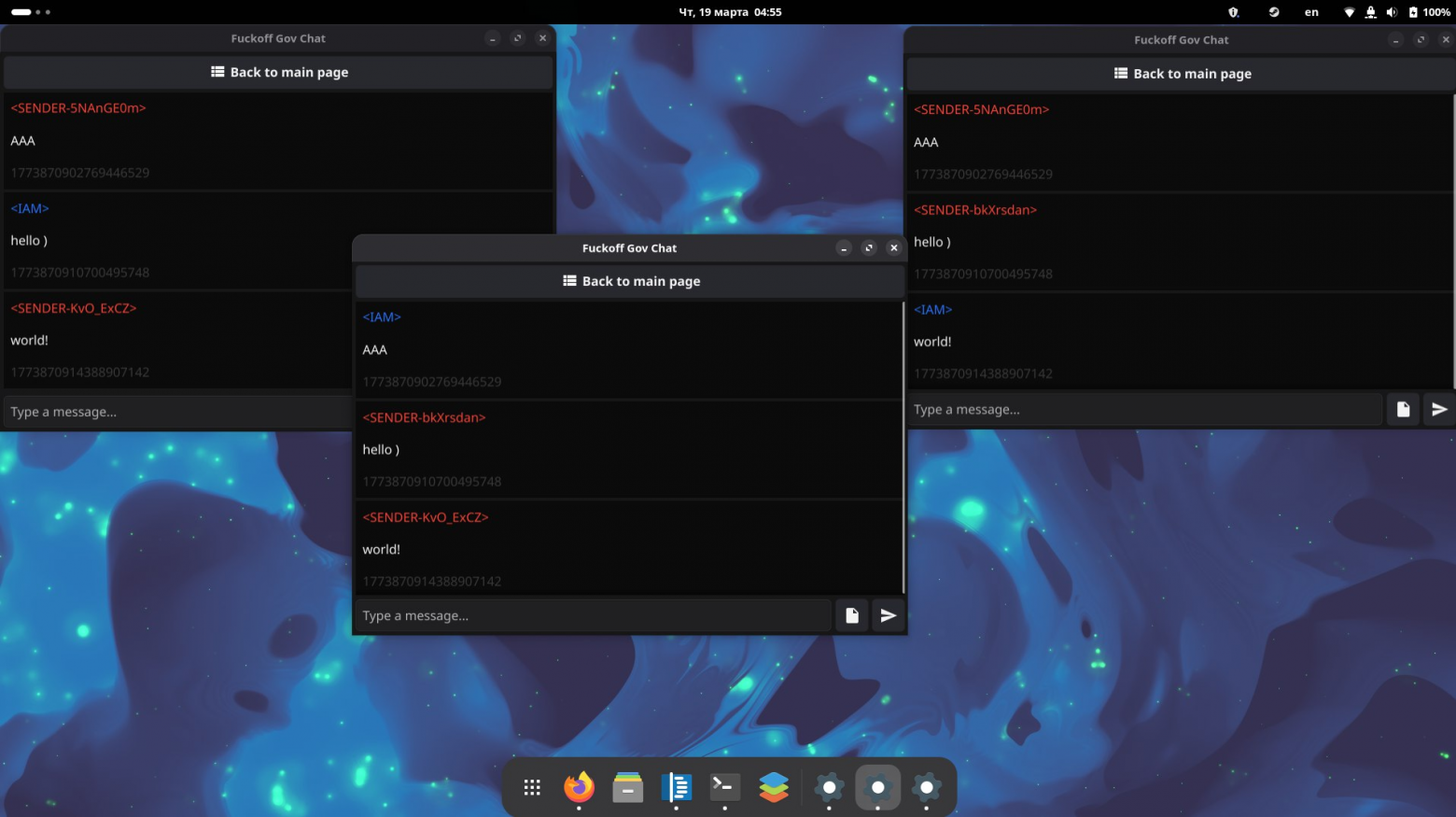Select the 'hello )' message in the left window
The width and height of the screenshot is (1456, 817).
(29, 241)
